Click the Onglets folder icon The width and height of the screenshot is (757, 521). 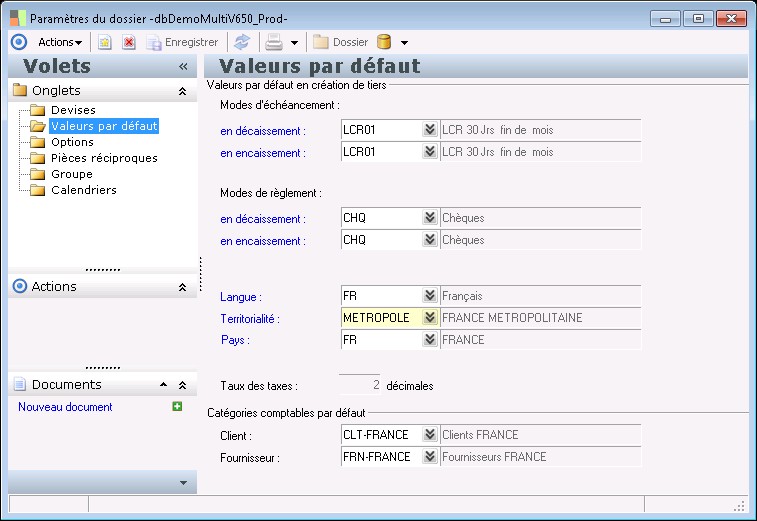coord(20,90)
